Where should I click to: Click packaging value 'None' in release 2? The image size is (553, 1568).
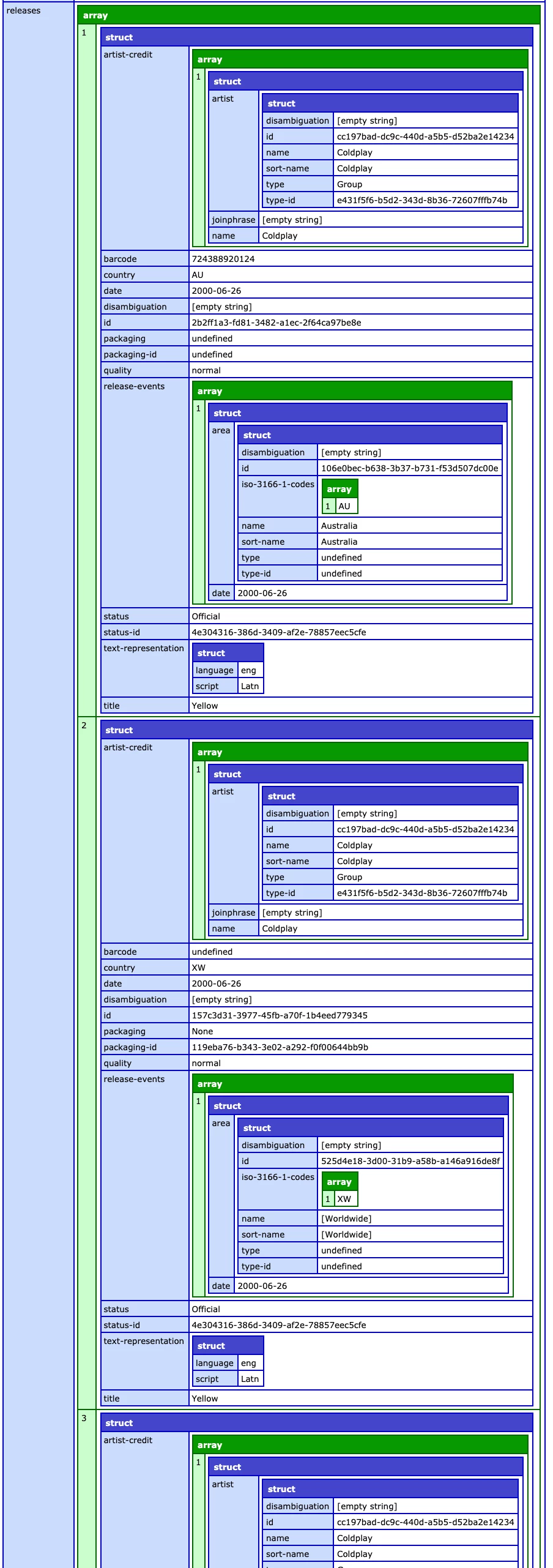[202, 1031]
